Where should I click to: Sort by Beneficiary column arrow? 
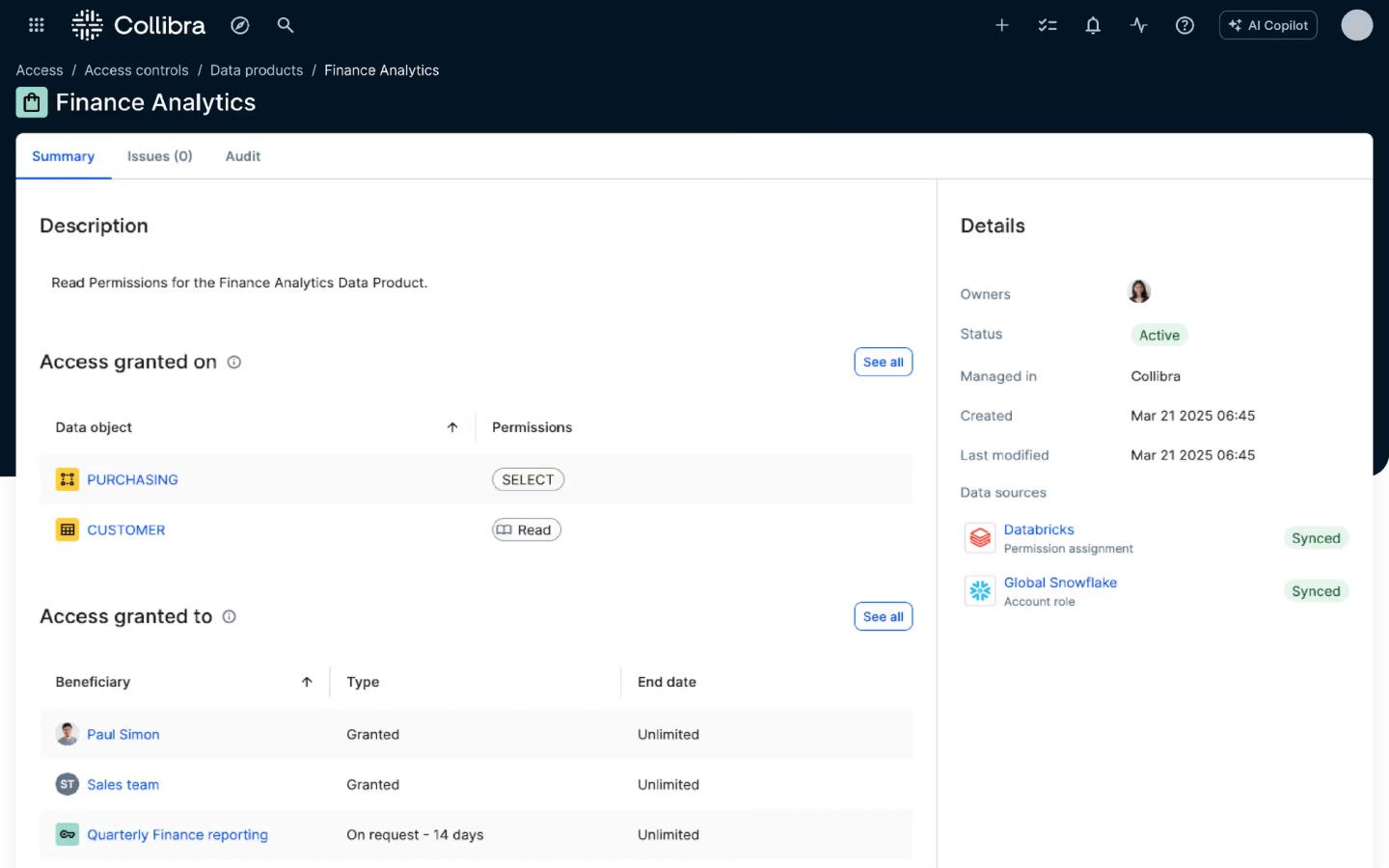(307, 682)
